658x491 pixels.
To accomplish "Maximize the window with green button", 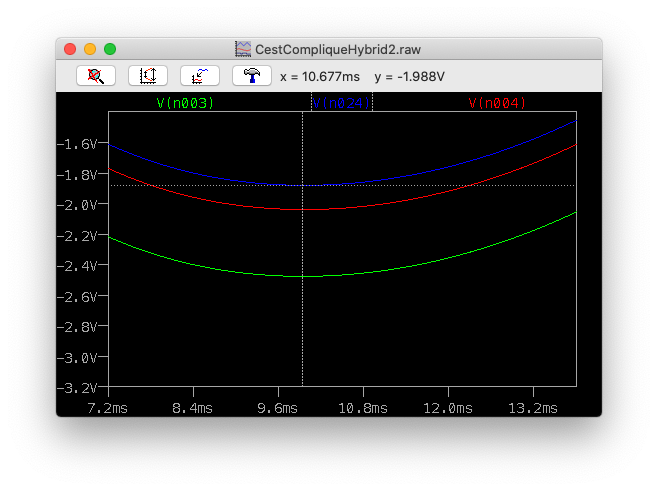I will (x=110, y=49).
